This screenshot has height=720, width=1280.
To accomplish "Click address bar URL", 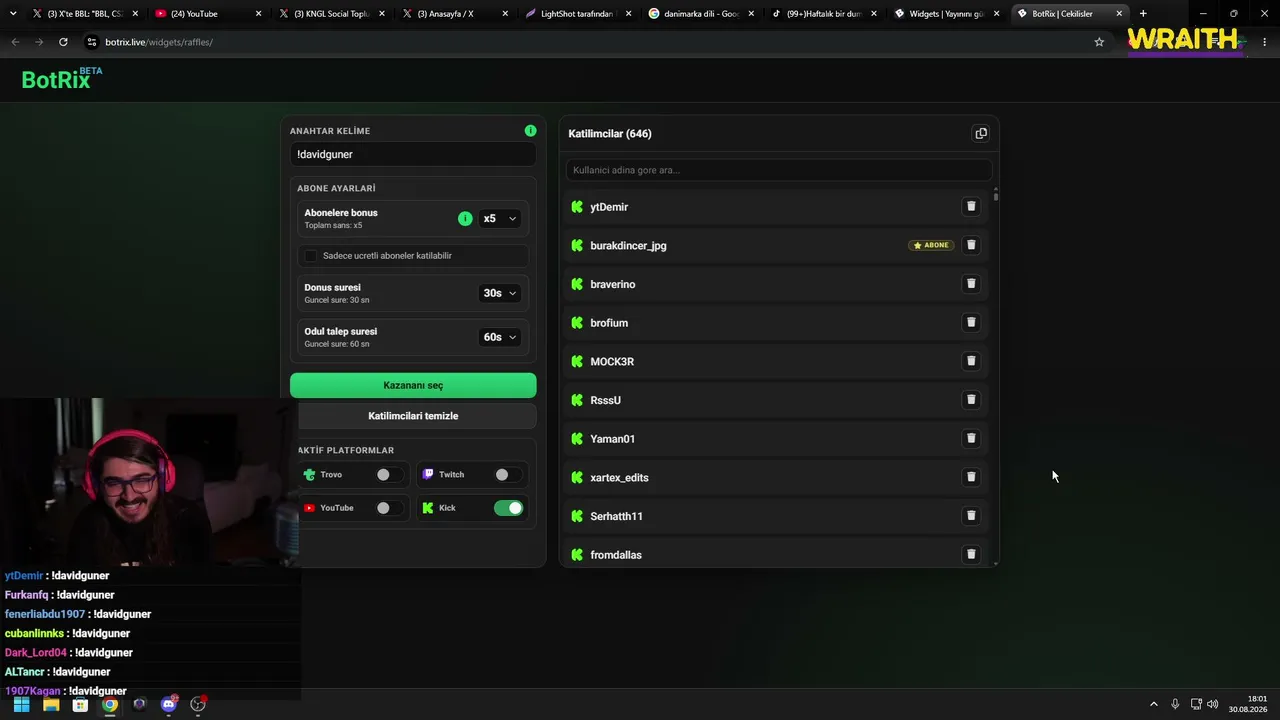I will point(159,42).
